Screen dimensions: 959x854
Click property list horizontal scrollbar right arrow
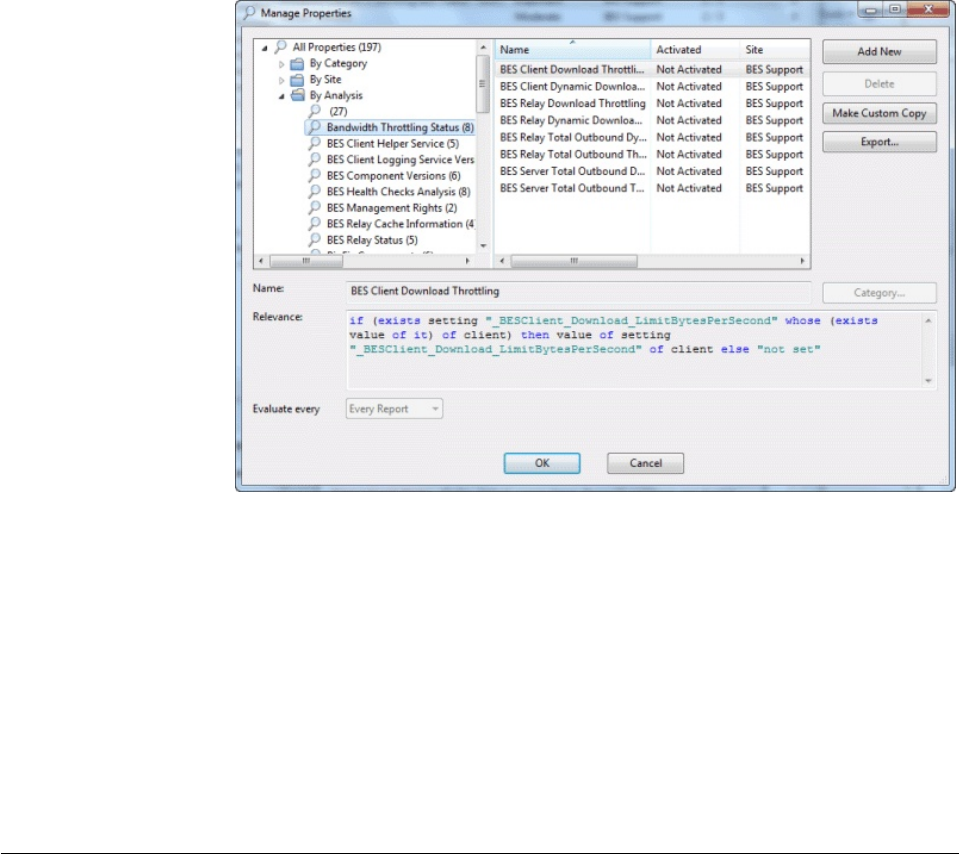pyautogui.click(x=802, y=261)
